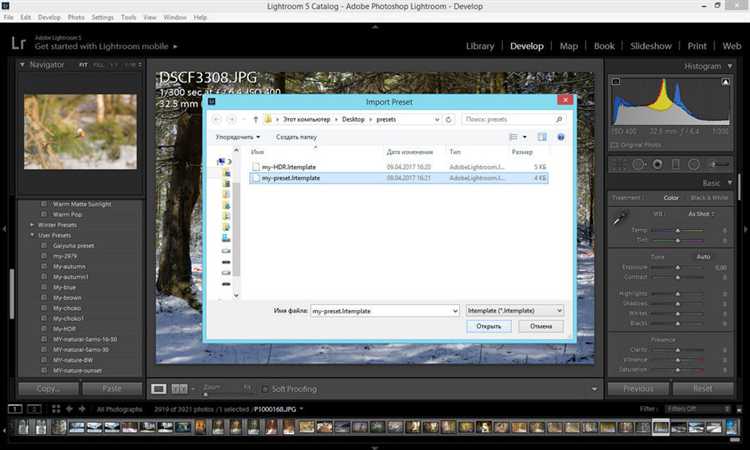The width and height of the screenshot is (750, 450).
Task: Switch to Slideshow module
Action: (x=651, y=46)
